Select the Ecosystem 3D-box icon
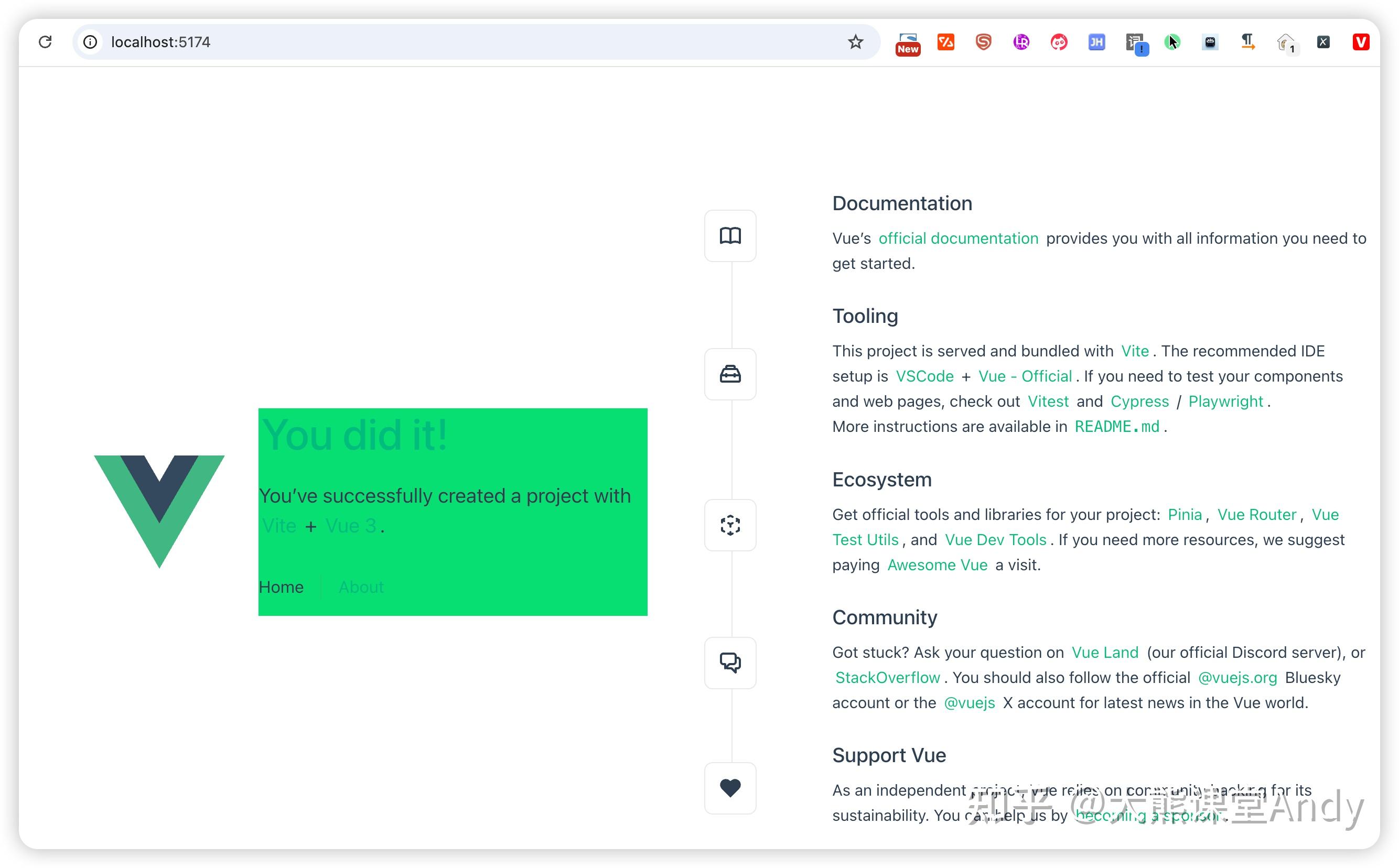This screenshot has height=868, width=1399. pos(729,525)
